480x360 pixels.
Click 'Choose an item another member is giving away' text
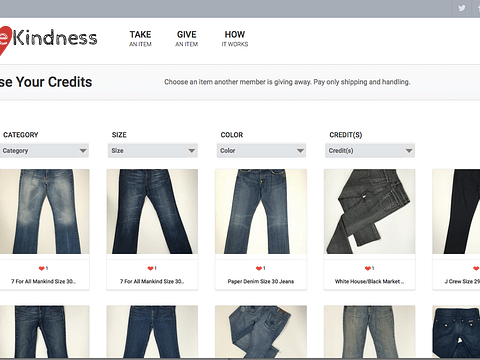point(238,82)
